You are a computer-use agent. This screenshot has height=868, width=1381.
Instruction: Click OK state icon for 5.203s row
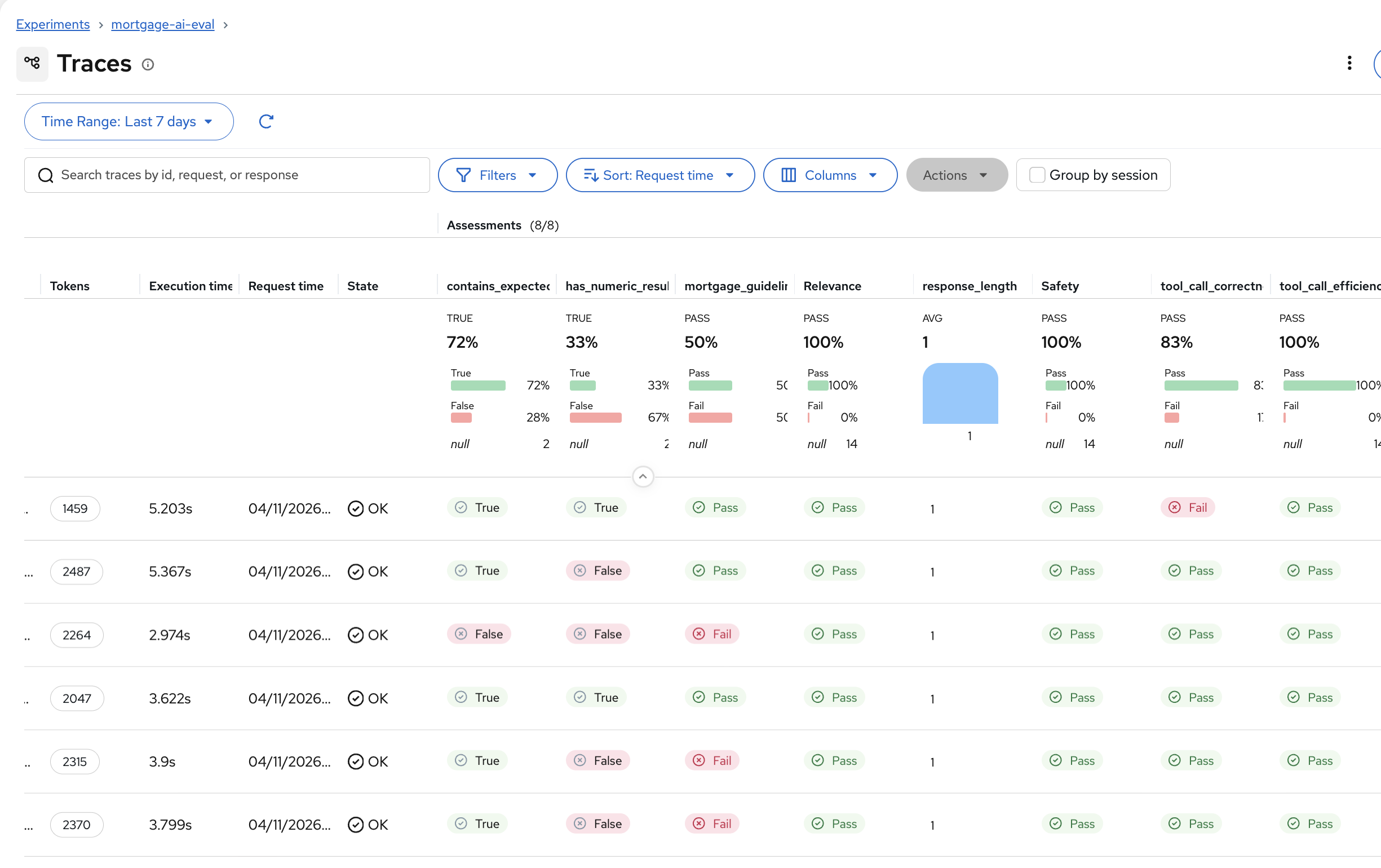[356, 508]
